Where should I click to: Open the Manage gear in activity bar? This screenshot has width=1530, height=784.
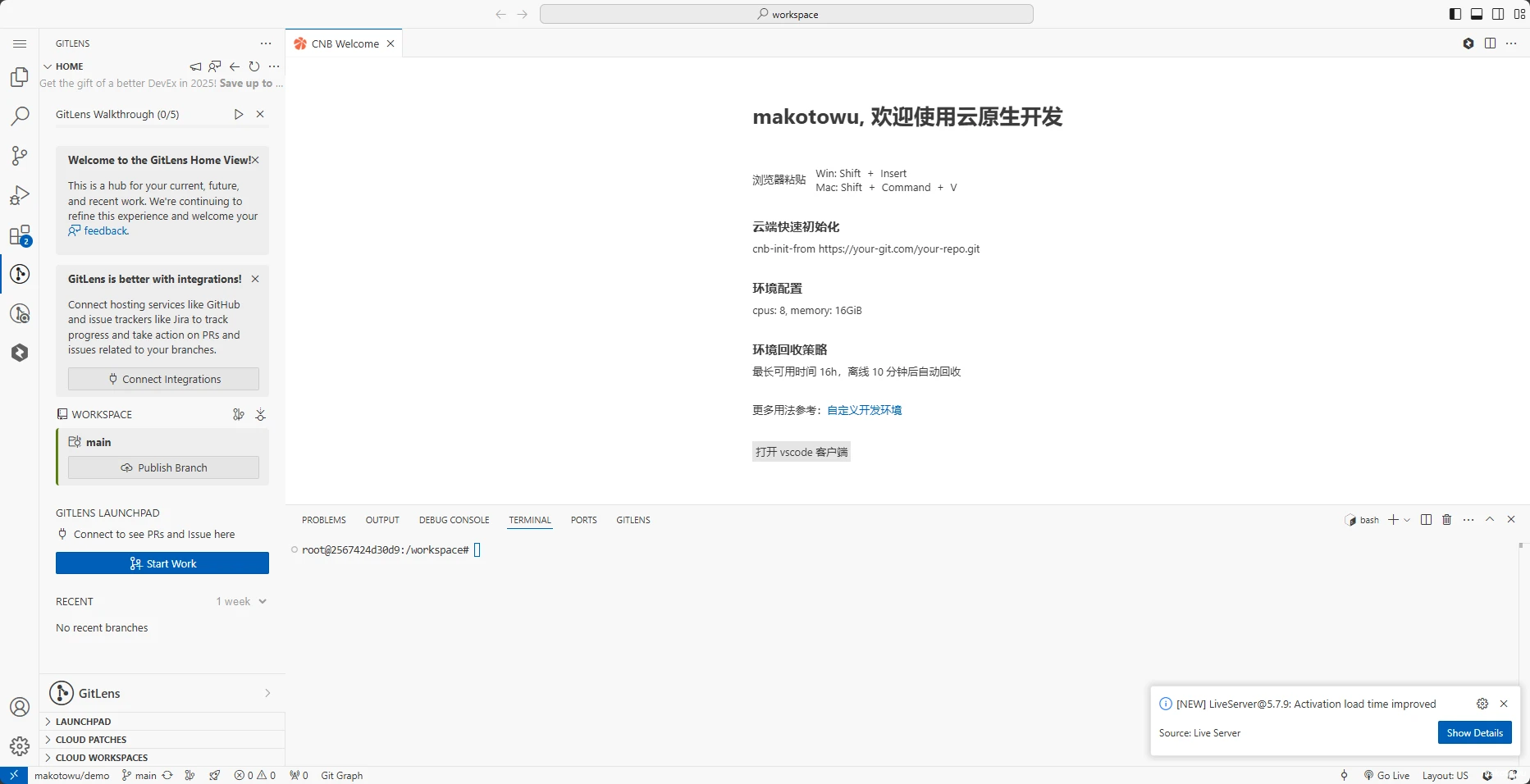[x=20, y=746]
